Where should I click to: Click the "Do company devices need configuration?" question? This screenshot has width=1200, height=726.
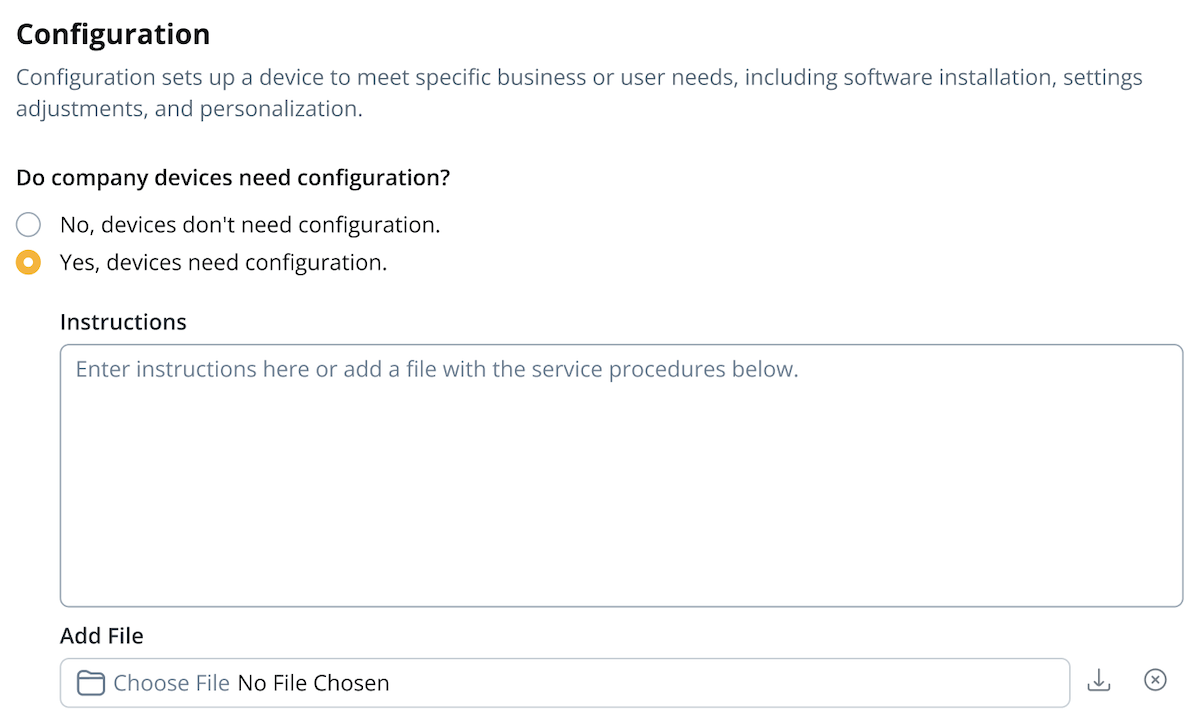[233, 178]
